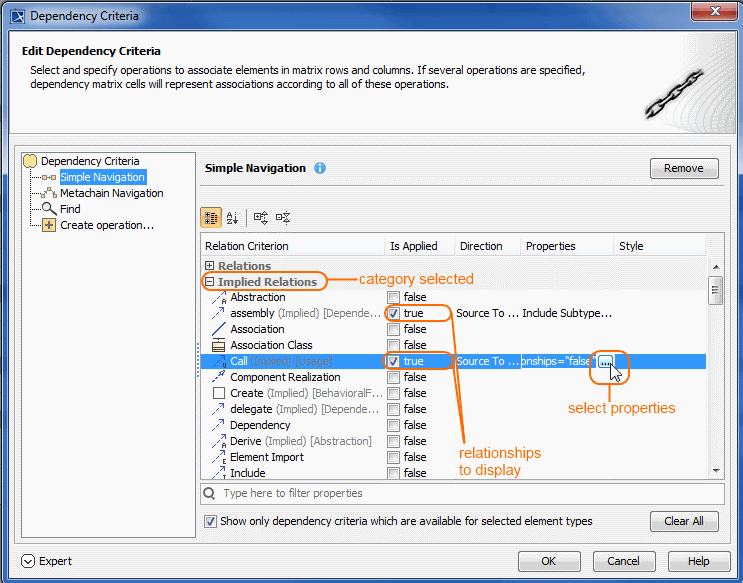Click the Expert mode chevron icon
Image resolution: width=743 pixels, height=583 pixels.
click(28, 561)
